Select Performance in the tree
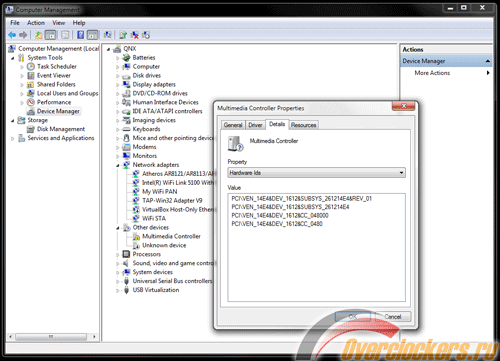 pyautogui.click(x=54, y=102)
